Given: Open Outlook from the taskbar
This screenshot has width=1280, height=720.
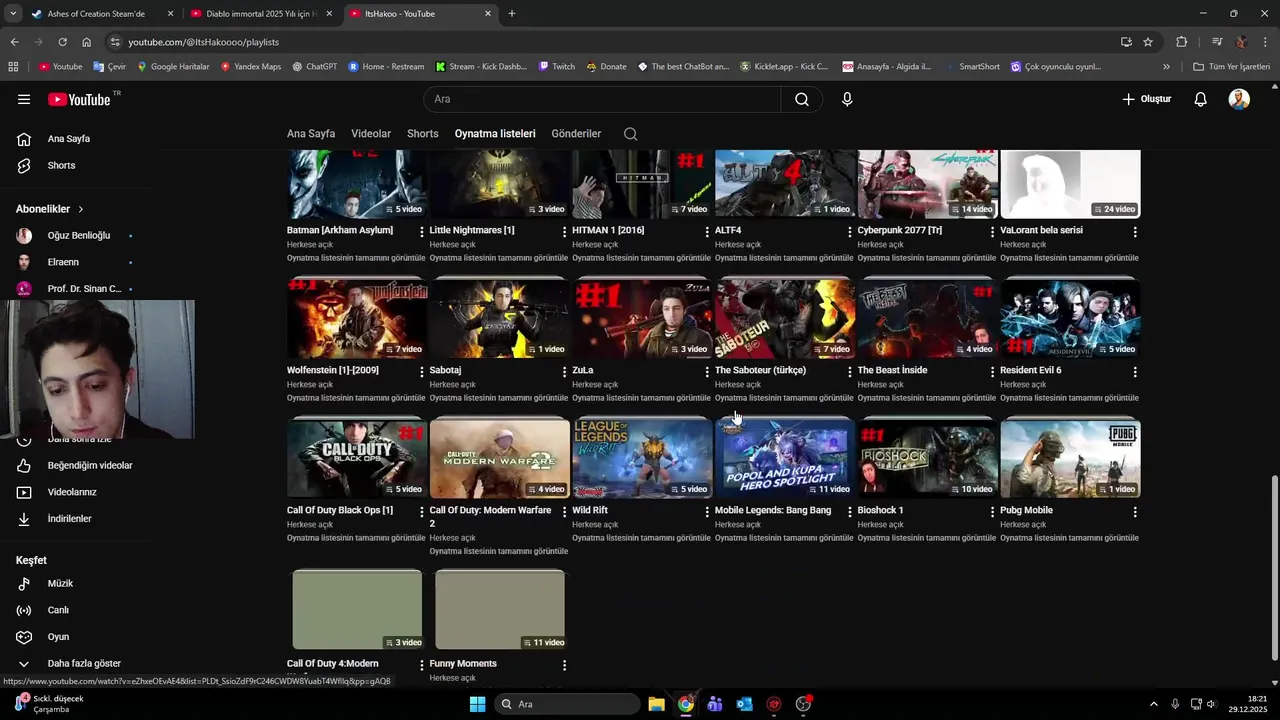Looking at the screenshot, I should pos(744,704).
